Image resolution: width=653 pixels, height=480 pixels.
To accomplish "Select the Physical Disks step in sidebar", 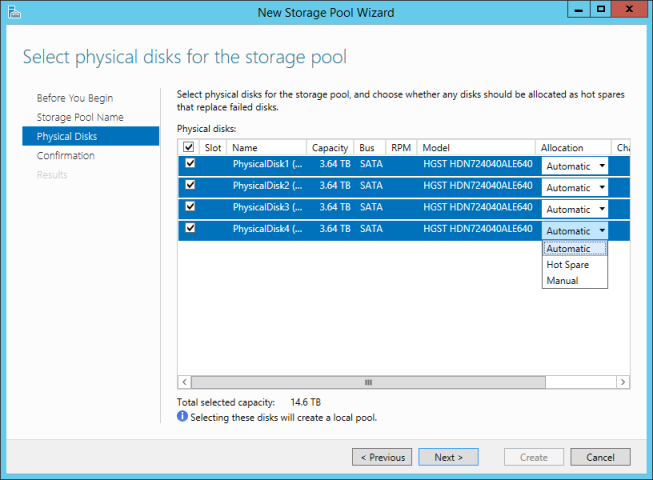I will pos(91,136).
